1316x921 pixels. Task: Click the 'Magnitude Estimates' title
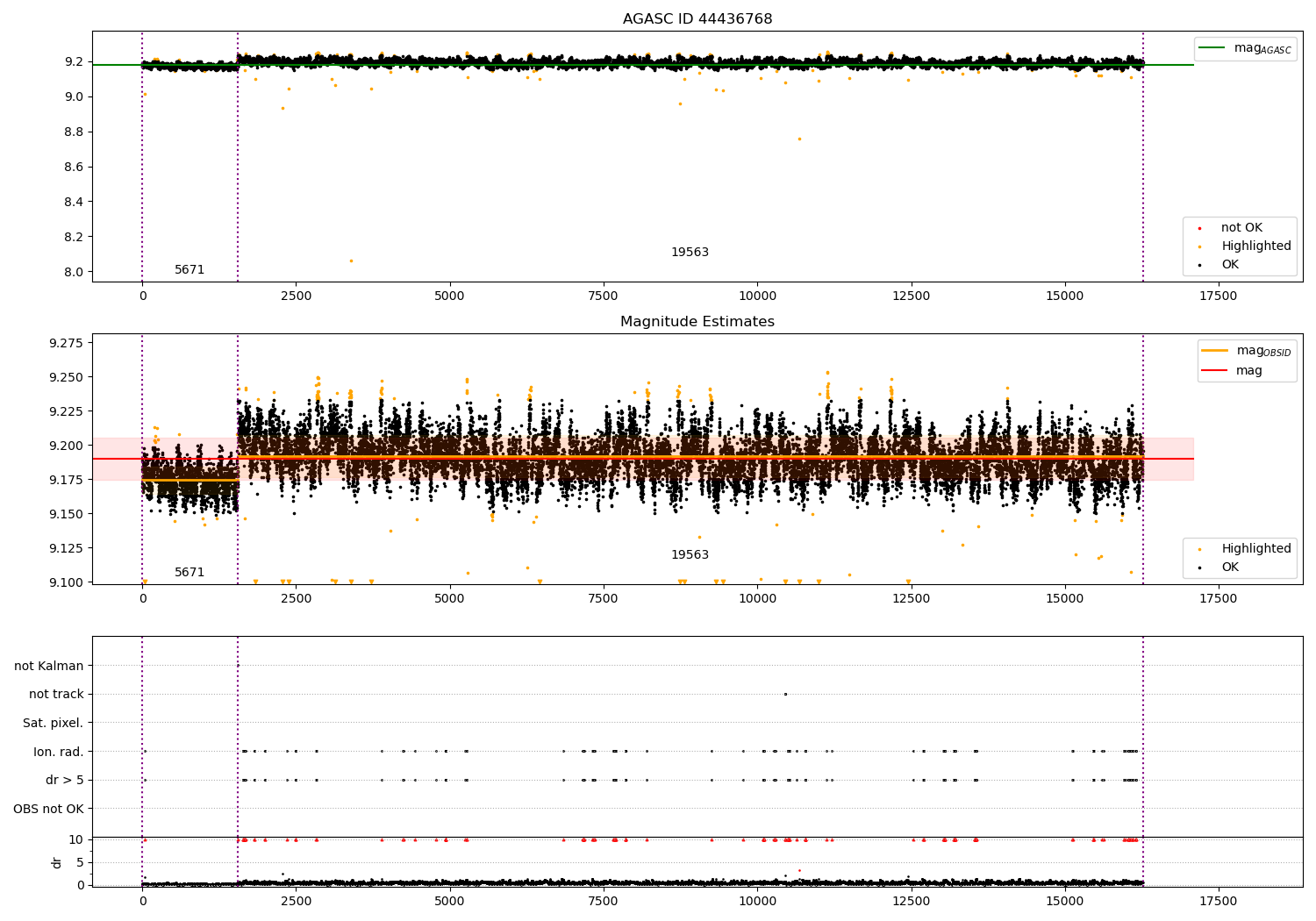(x=697, y=322)
